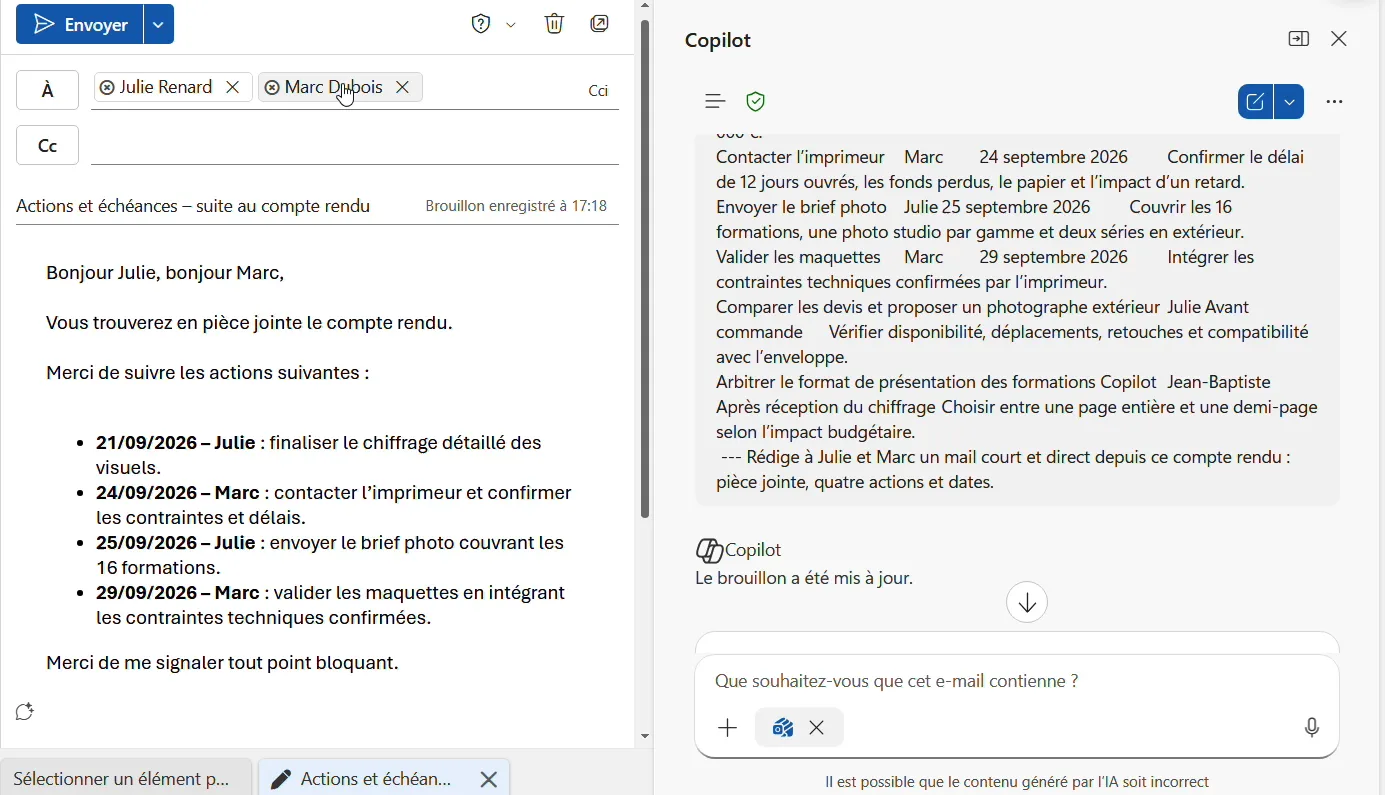
Task: Close the Copilot pane
Action: click(x=1340, y=39)
